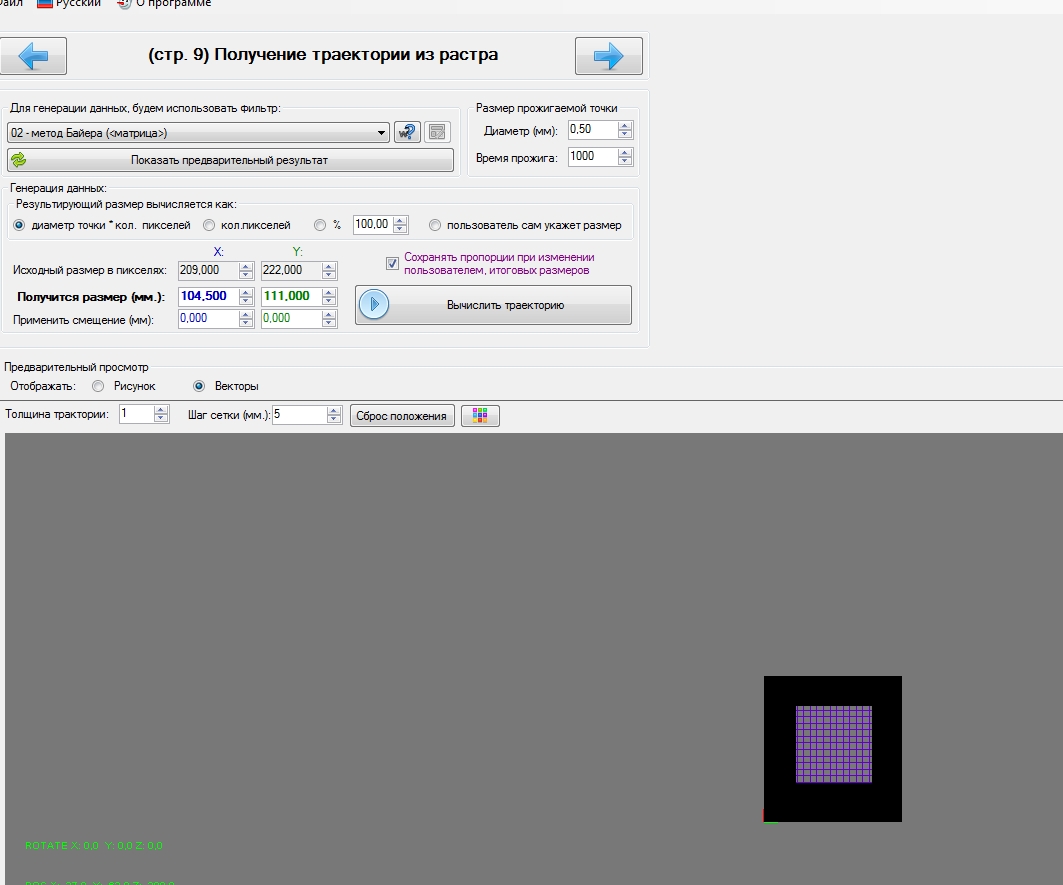Select 'диаметр точки * кол. пикселей' radio

(x=19, y=225)
